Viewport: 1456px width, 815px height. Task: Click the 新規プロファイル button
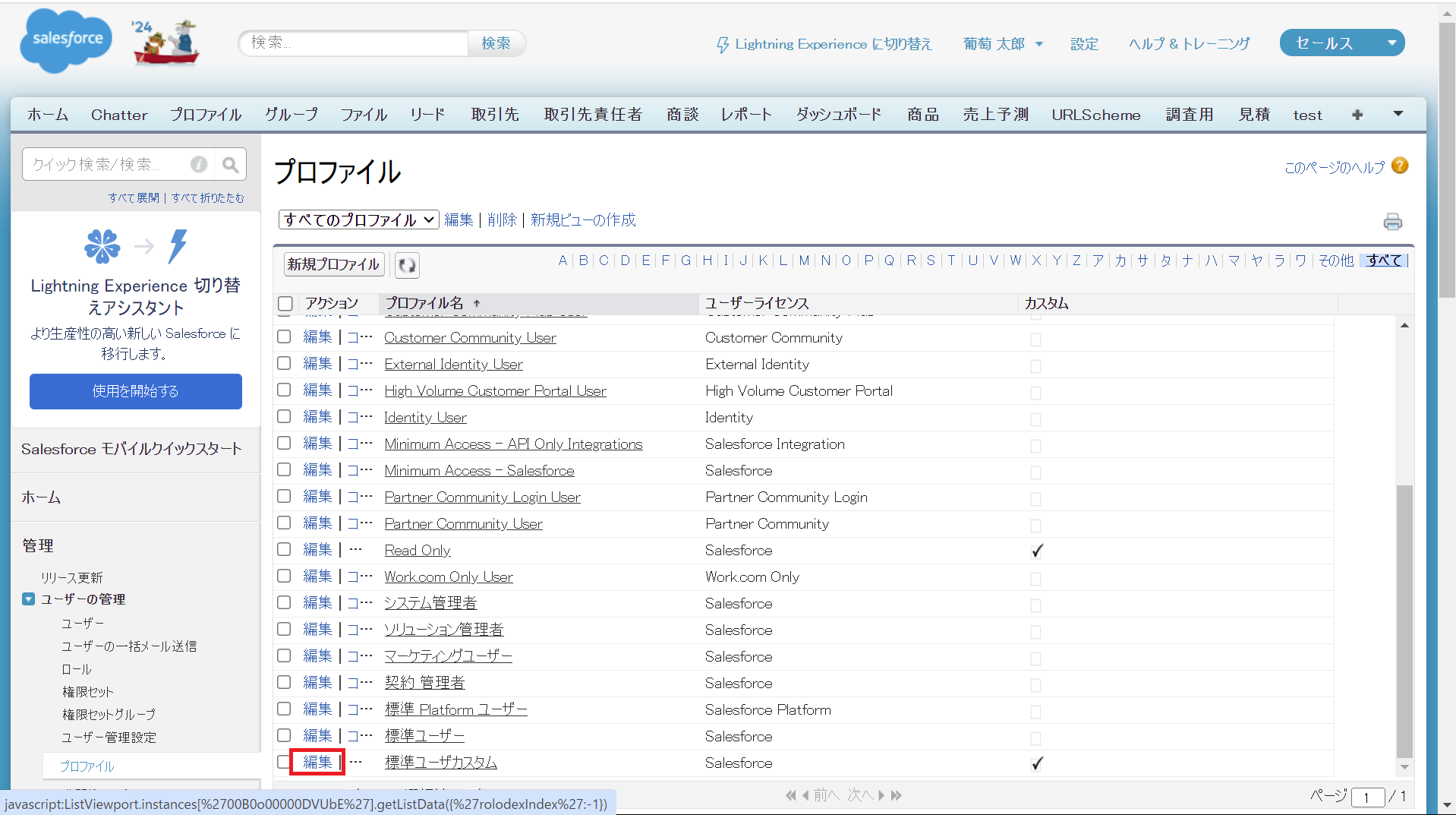point(334,264)
